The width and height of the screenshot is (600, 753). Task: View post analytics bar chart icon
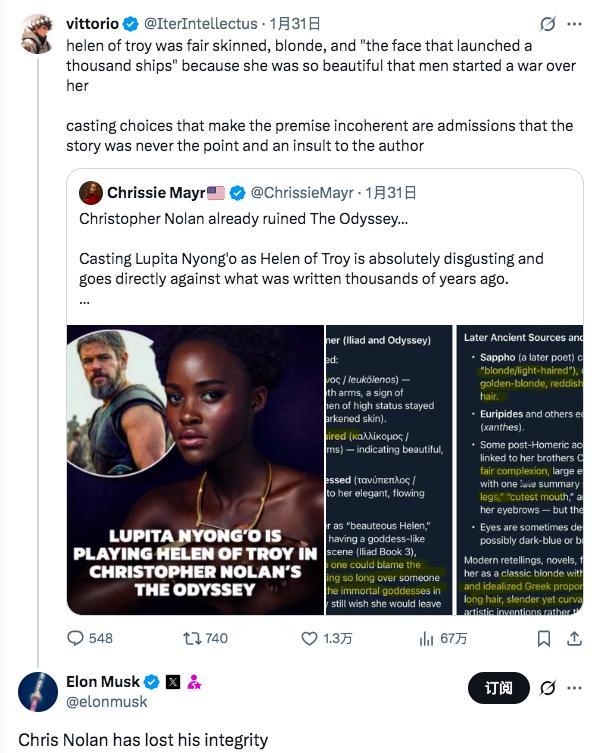click(x=426, y=638)
